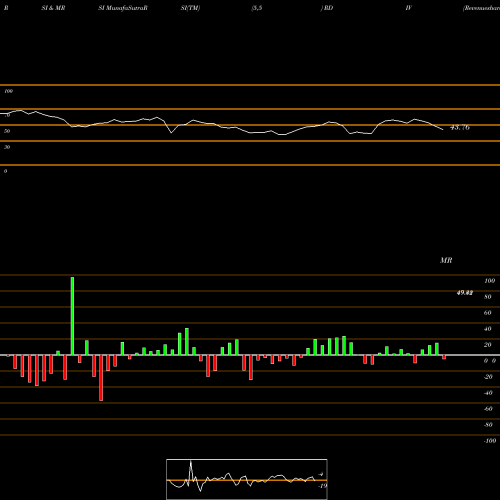
Task: Click the MR axis label 60
Action: (488, 313)
